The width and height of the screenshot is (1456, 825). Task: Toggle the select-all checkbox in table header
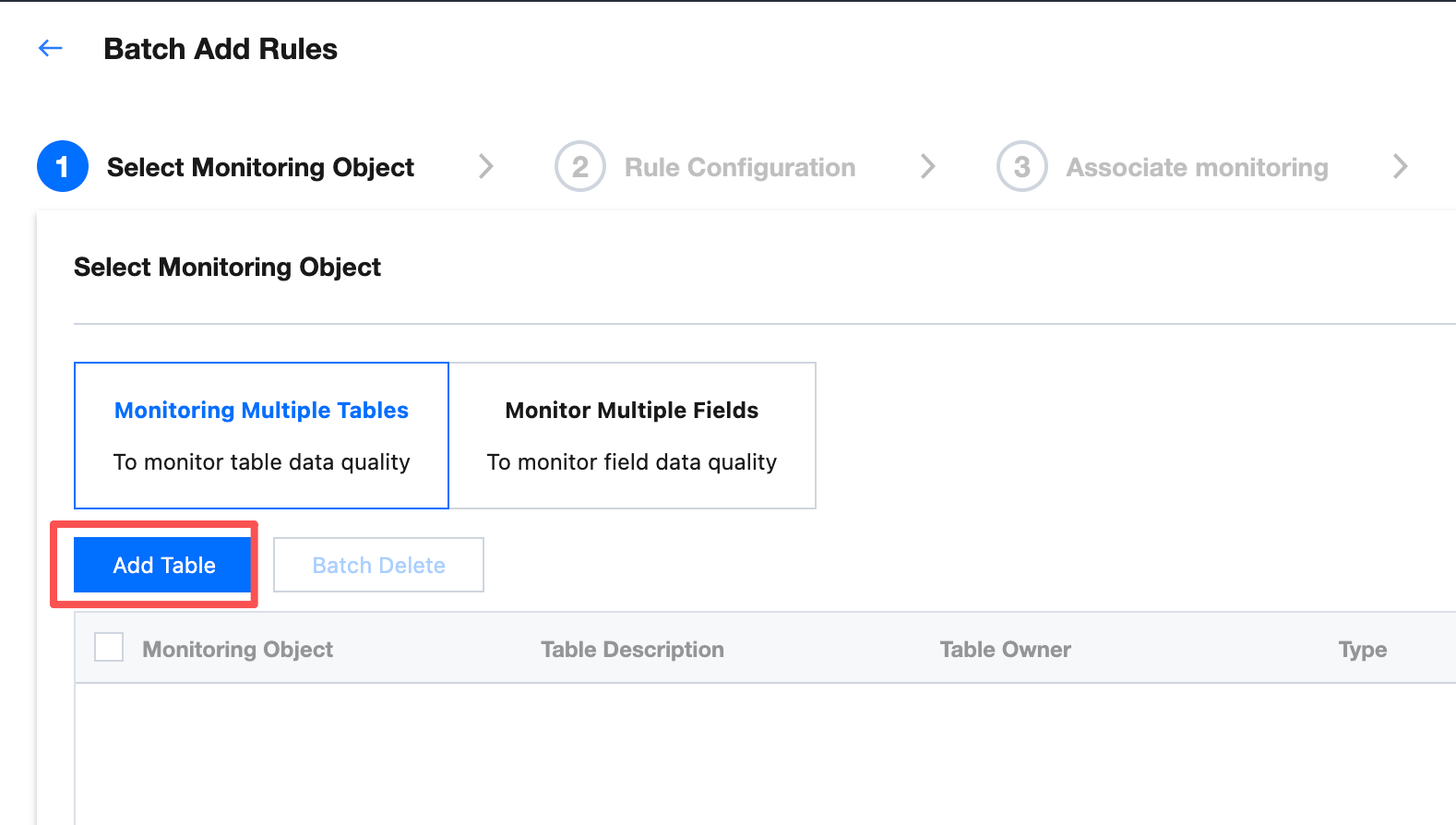109,648
